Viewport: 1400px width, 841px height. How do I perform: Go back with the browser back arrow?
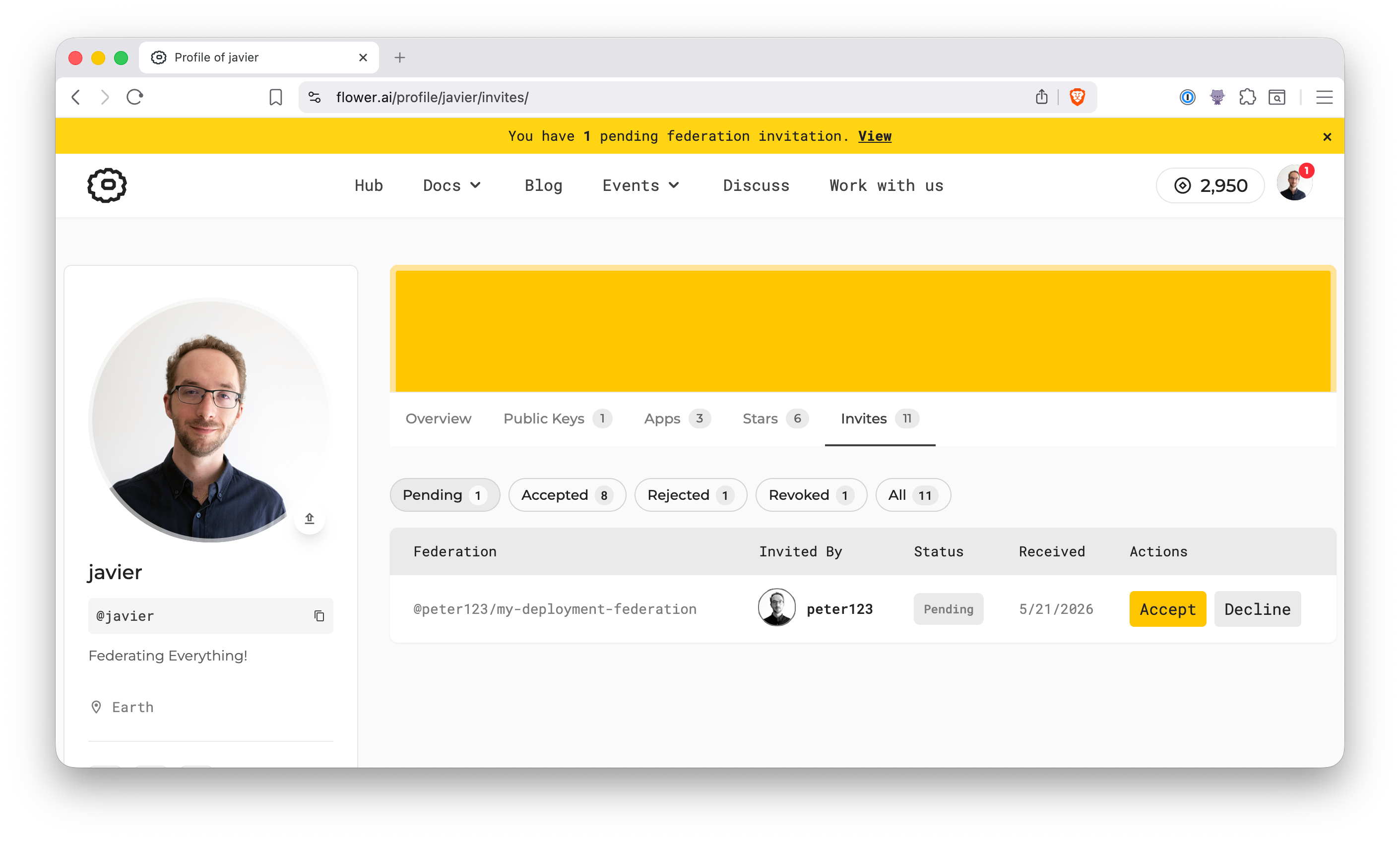click(76, 97)
